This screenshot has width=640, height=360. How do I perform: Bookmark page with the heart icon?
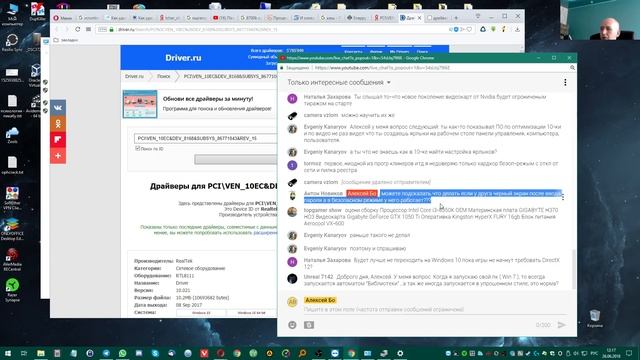point(469,29)
